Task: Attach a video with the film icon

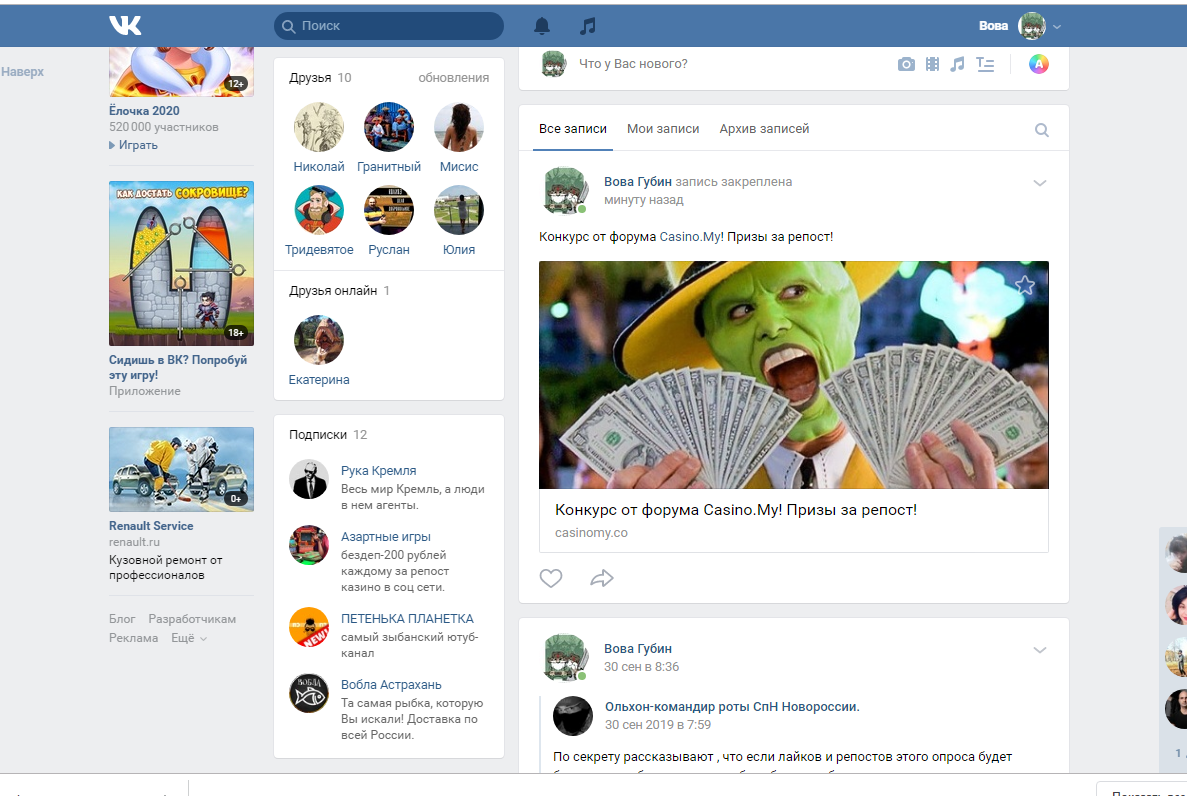Action: [x=933, y=64]
